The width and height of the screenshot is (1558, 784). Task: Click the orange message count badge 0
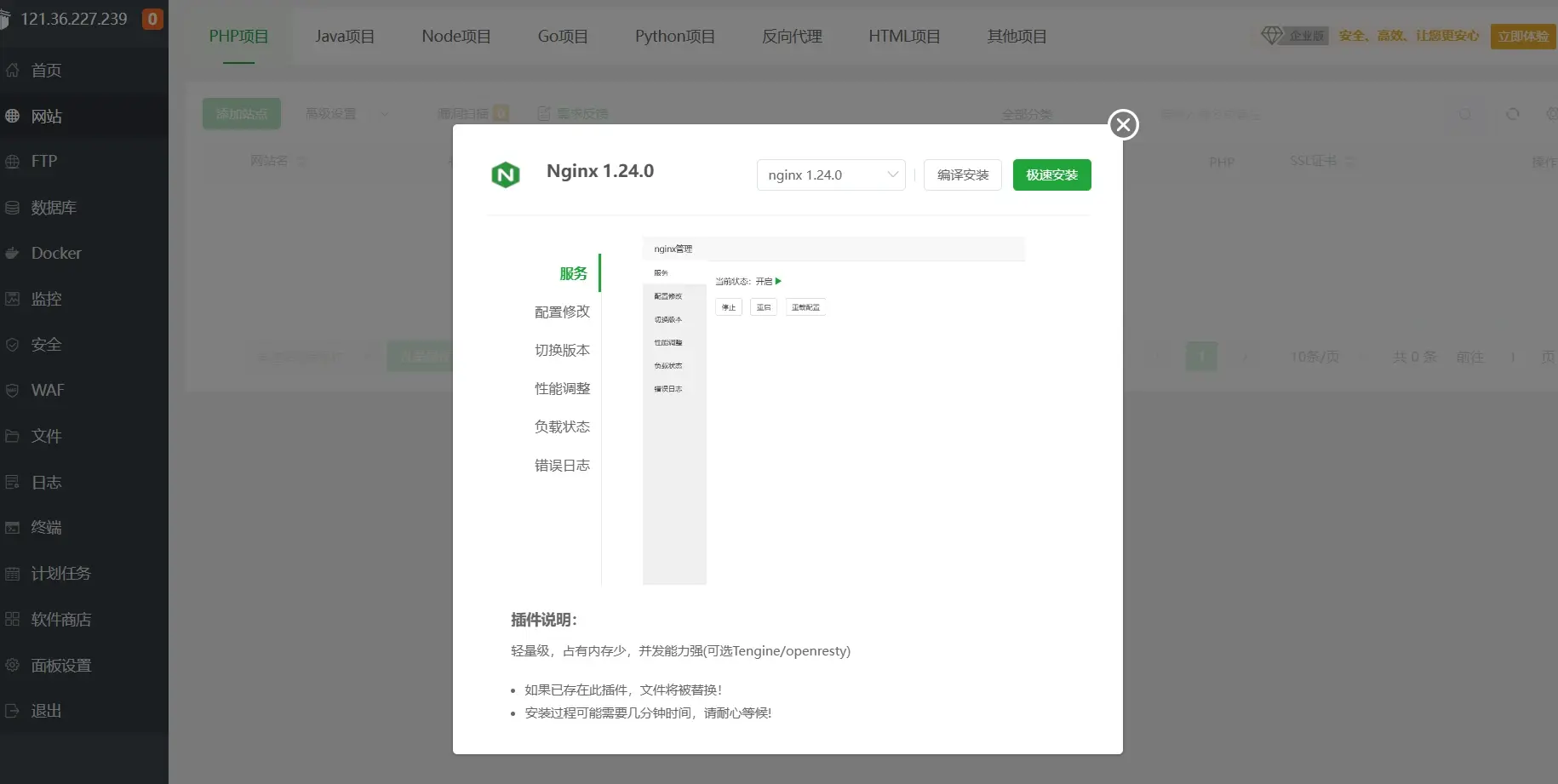[x=152, y=19]
